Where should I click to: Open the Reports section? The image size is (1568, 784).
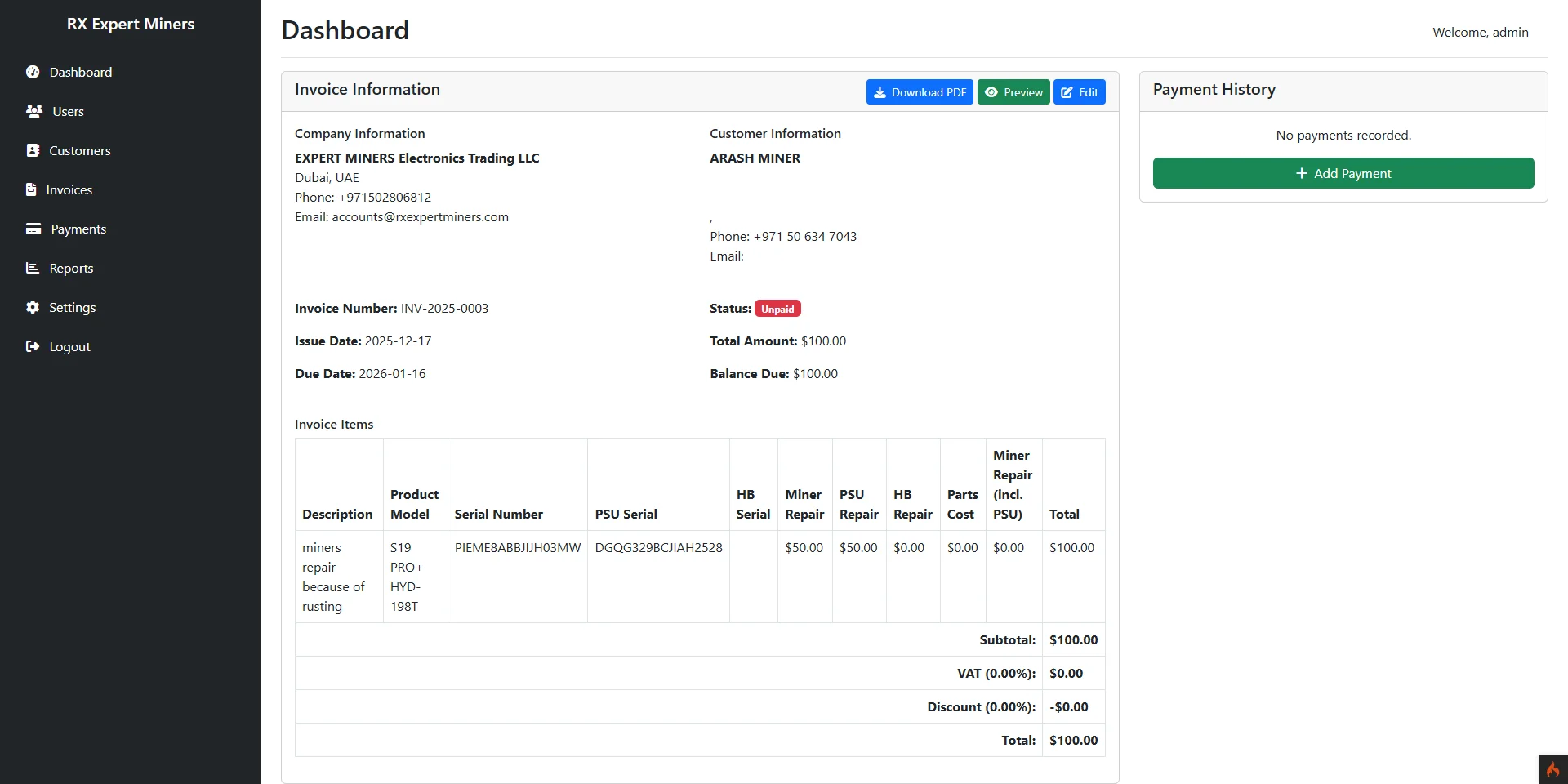[x=131, y=268]
